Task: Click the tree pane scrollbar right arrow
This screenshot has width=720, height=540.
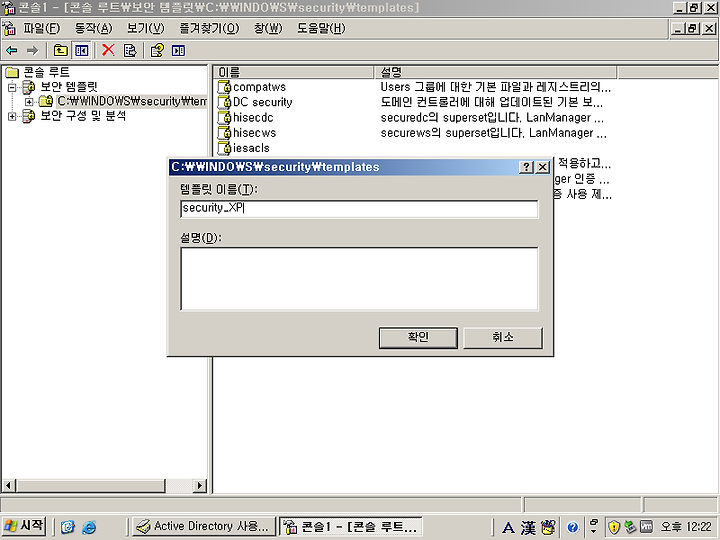Action: pos(200,485)
